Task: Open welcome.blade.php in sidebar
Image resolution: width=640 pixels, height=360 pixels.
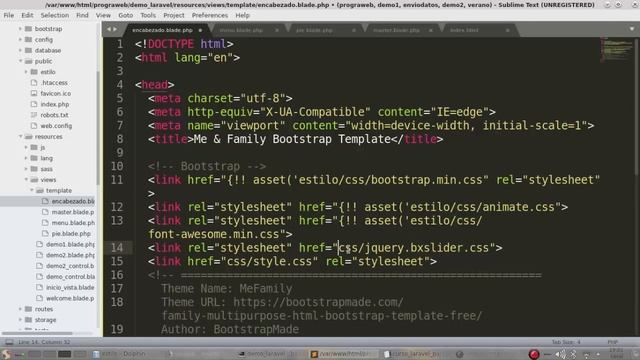Action: (70, 298)
